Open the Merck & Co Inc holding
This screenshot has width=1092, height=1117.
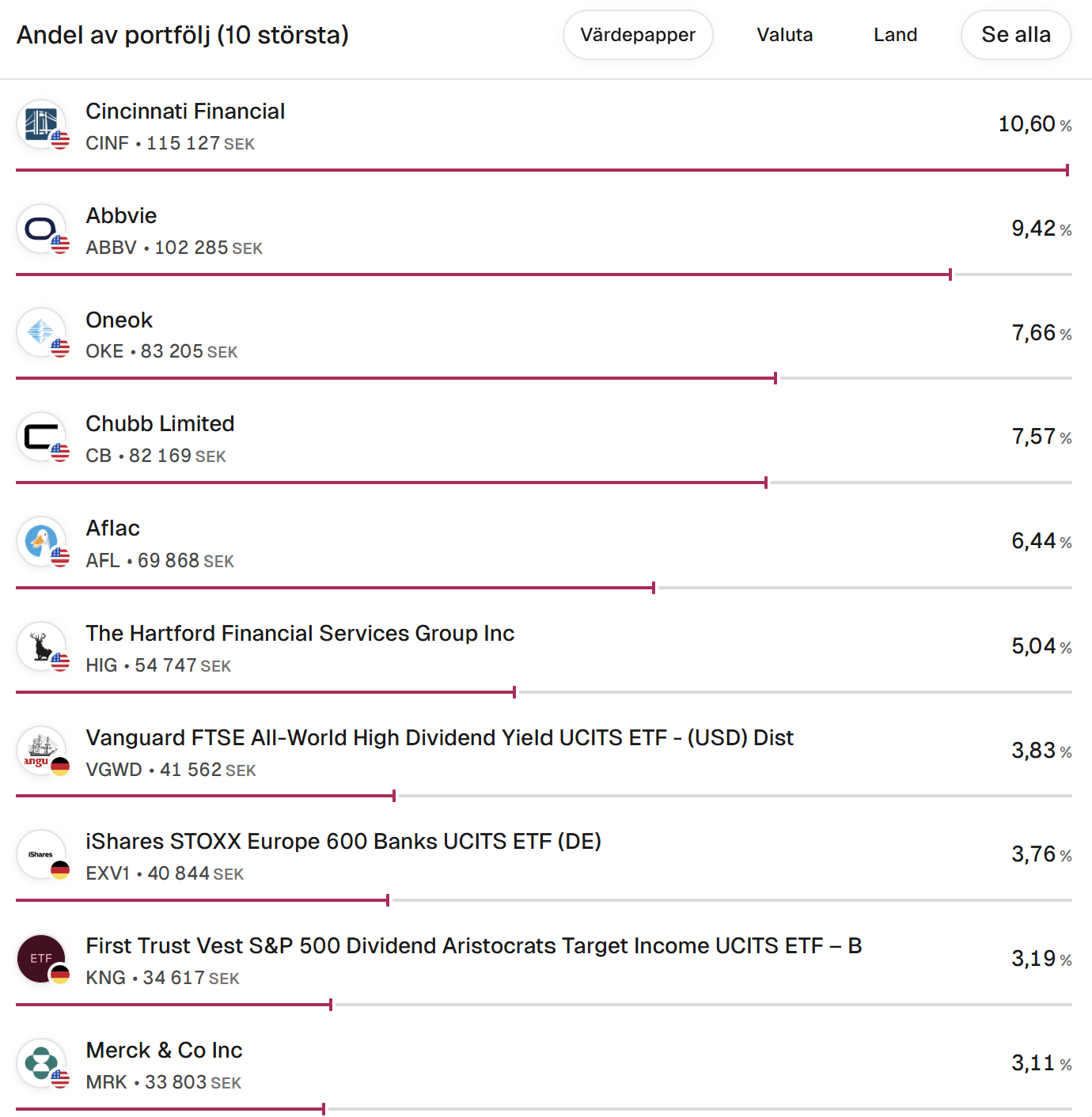point(164,1051)
